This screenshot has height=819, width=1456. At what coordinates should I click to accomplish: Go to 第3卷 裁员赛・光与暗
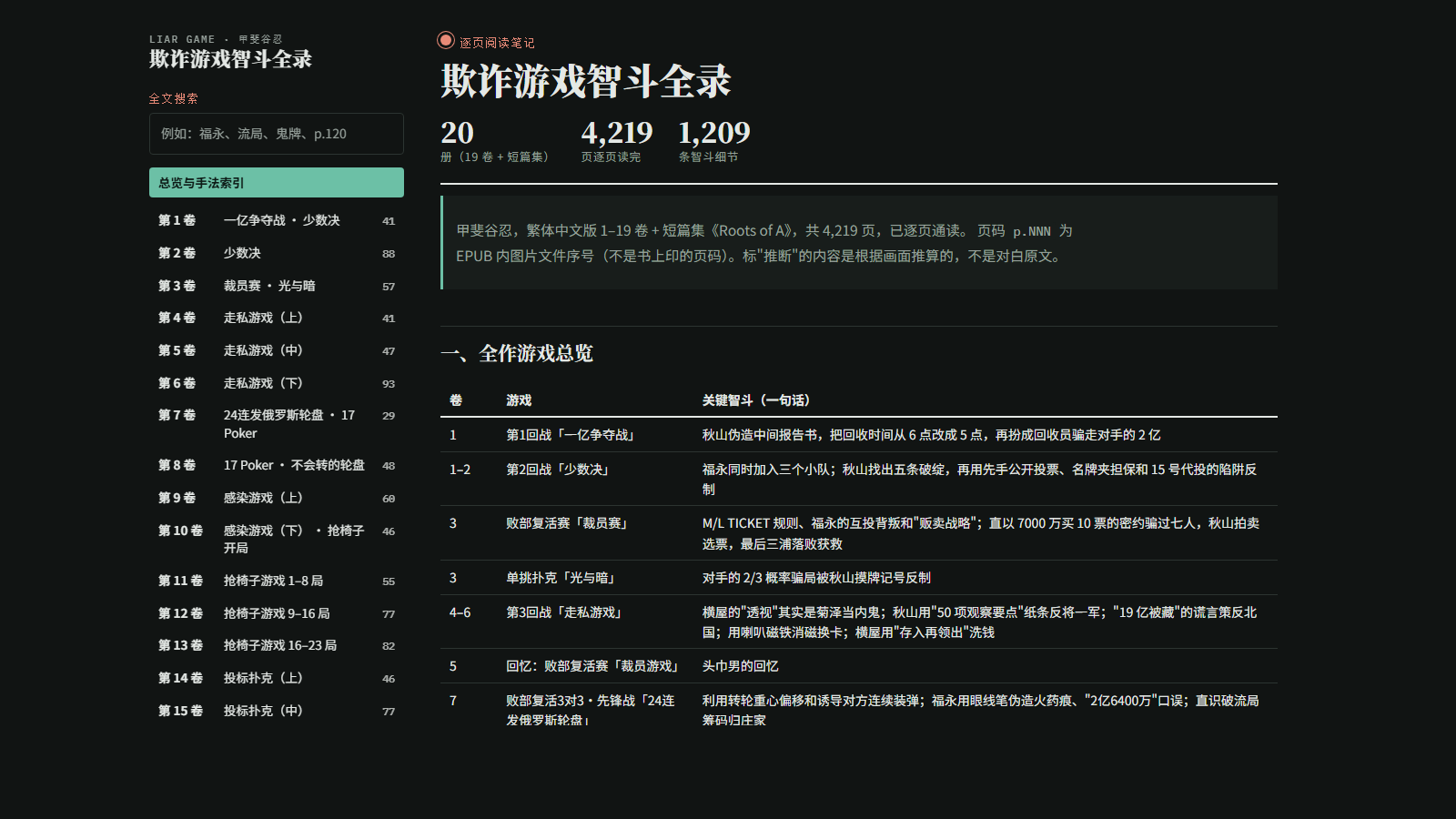coord(277,286)
